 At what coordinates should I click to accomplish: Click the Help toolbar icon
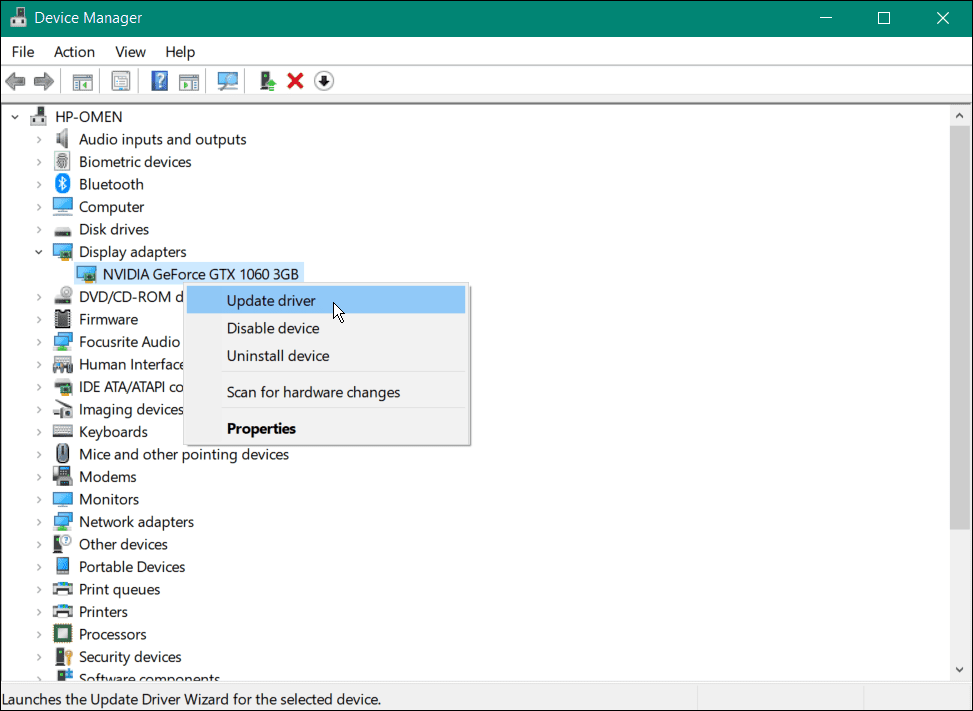[x=159, y=80]
